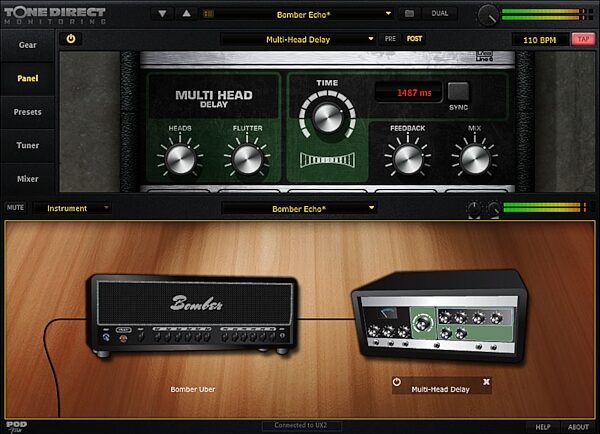Mute the input with the MUTE button

click(15, 207)
